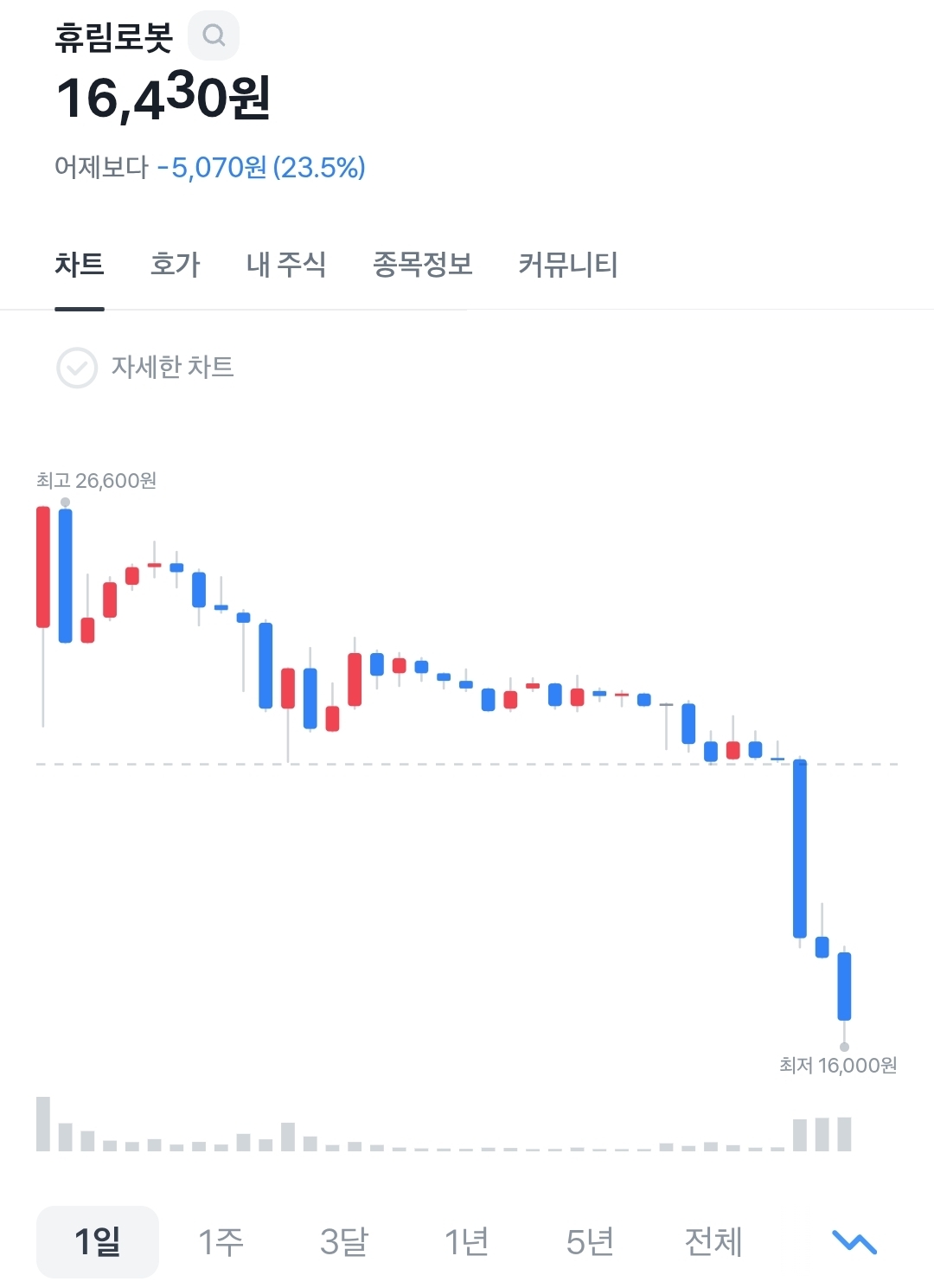Select the 1주 chart period
This screenshot has height=1288, width=934.
point(221,1241)
